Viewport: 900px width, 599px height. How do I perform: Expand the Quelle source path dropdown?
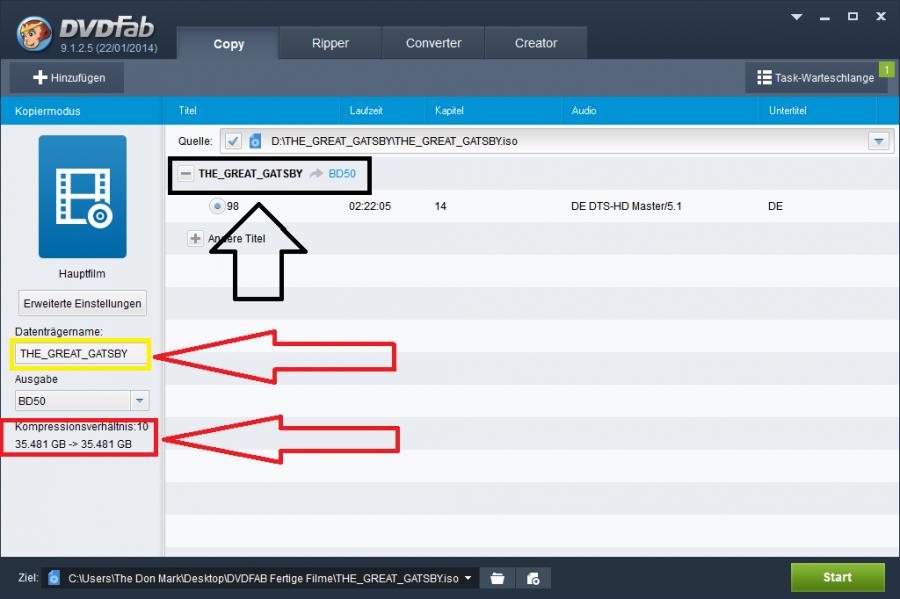tap(878, 141)
